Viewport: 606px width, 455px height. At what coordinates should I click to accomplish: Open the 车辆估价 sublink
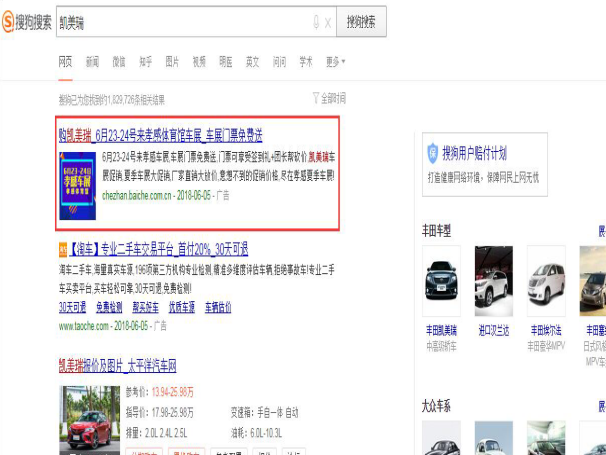218,307
